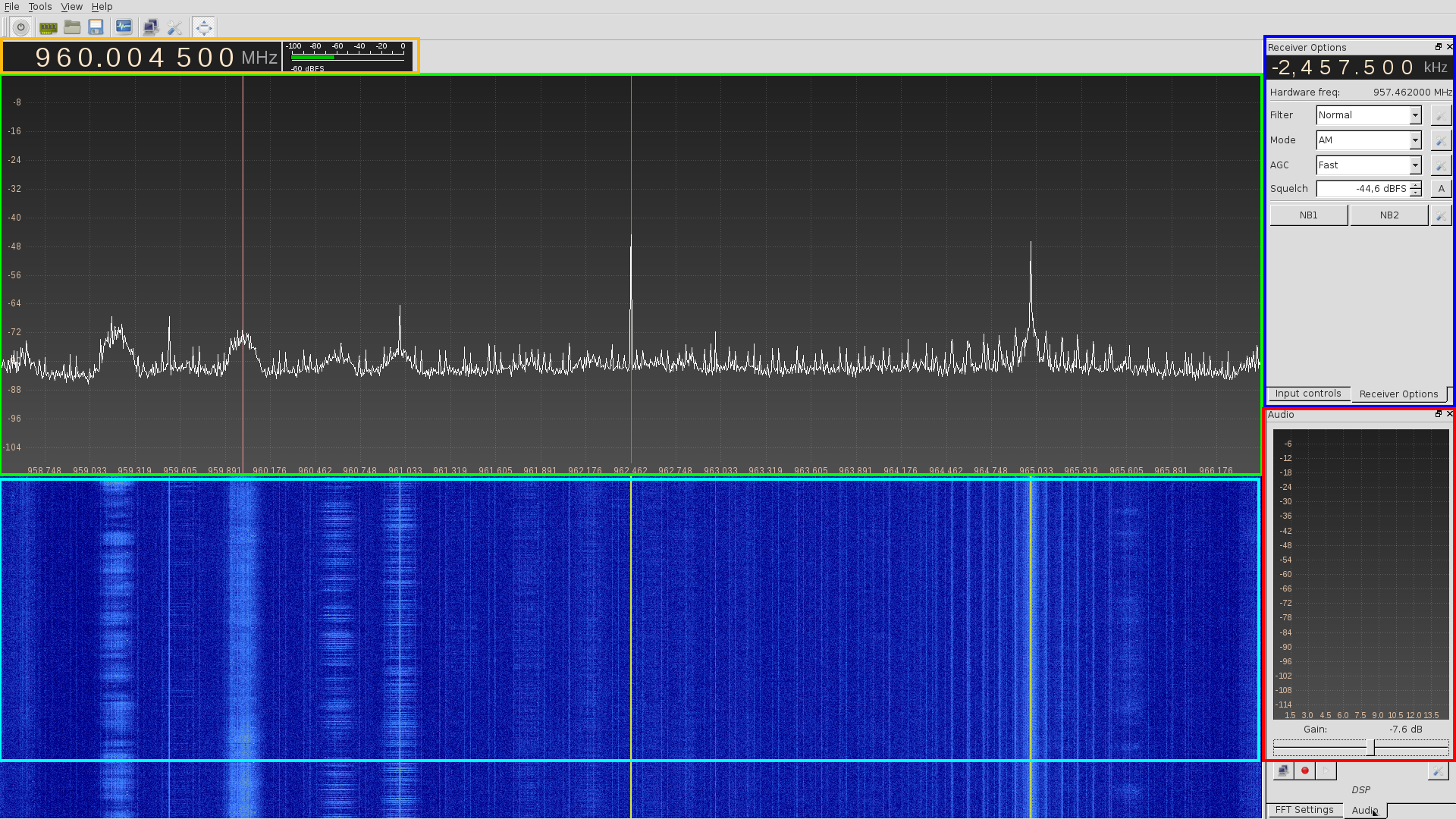
Task: Open the I/Q recording monitor icon
Action: point(124,28)
